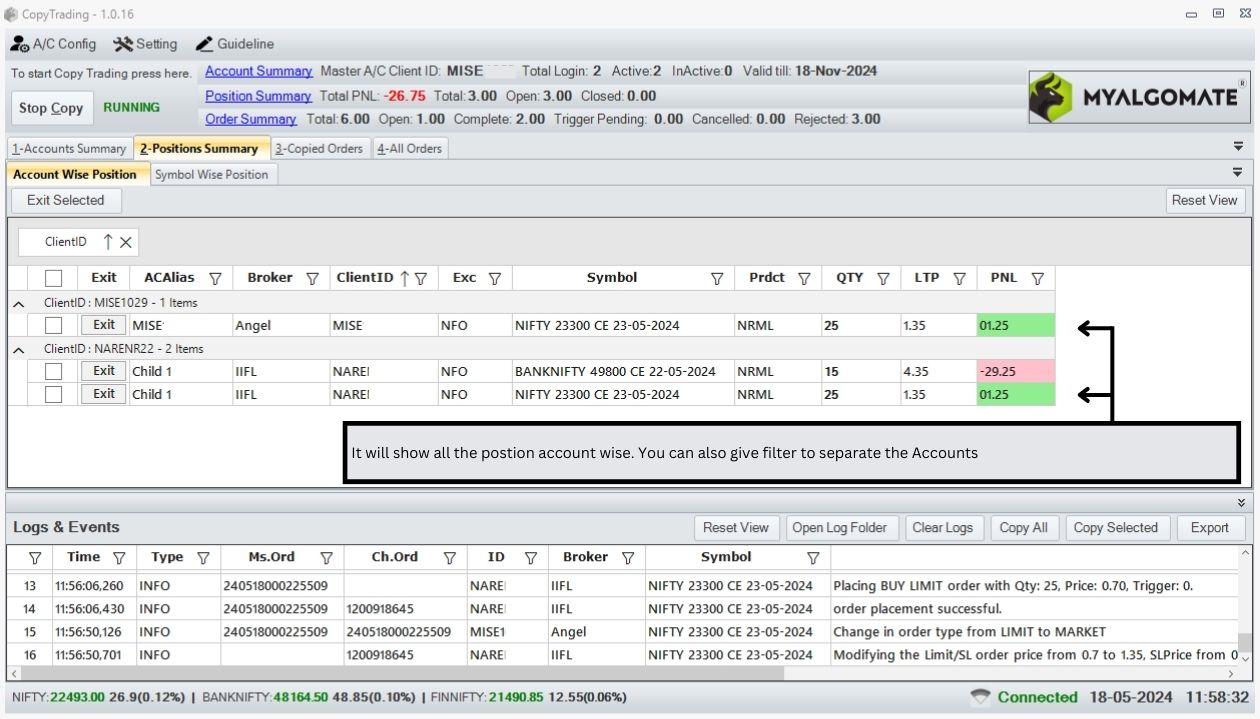Exit the BANKNIFTY 49800 CE position
Screen dimensions: 1260x719
pyautogui.click(x=104, y=371)
